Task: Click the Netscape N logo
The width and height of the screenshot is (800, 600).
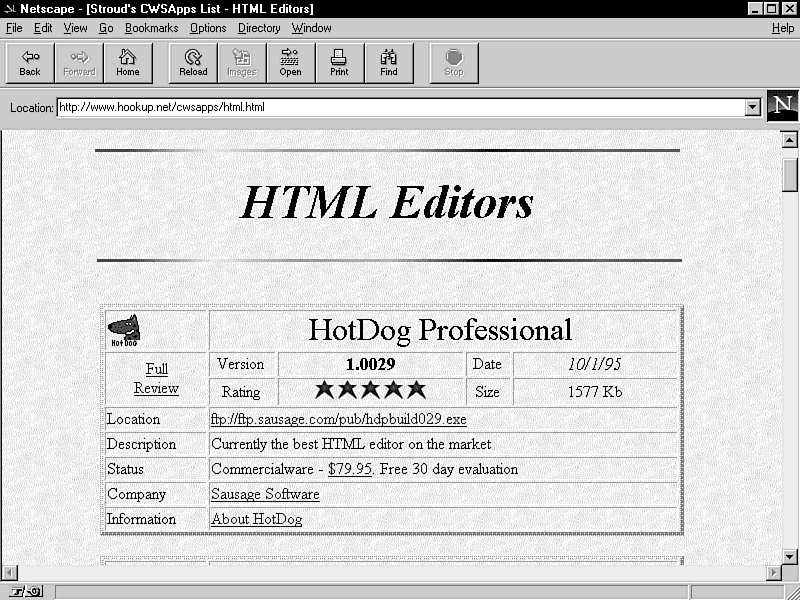Action: pyautogui.click(x=782, y=106)
